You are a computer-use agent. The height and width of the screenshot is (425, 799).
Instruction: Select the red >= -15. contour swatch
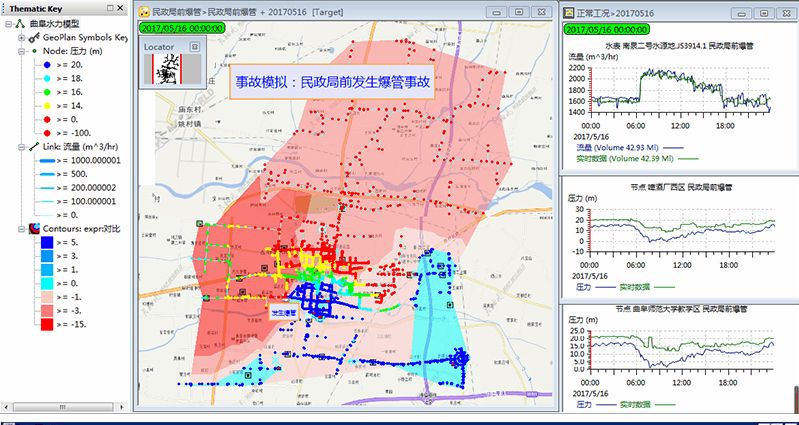point(49,324)
